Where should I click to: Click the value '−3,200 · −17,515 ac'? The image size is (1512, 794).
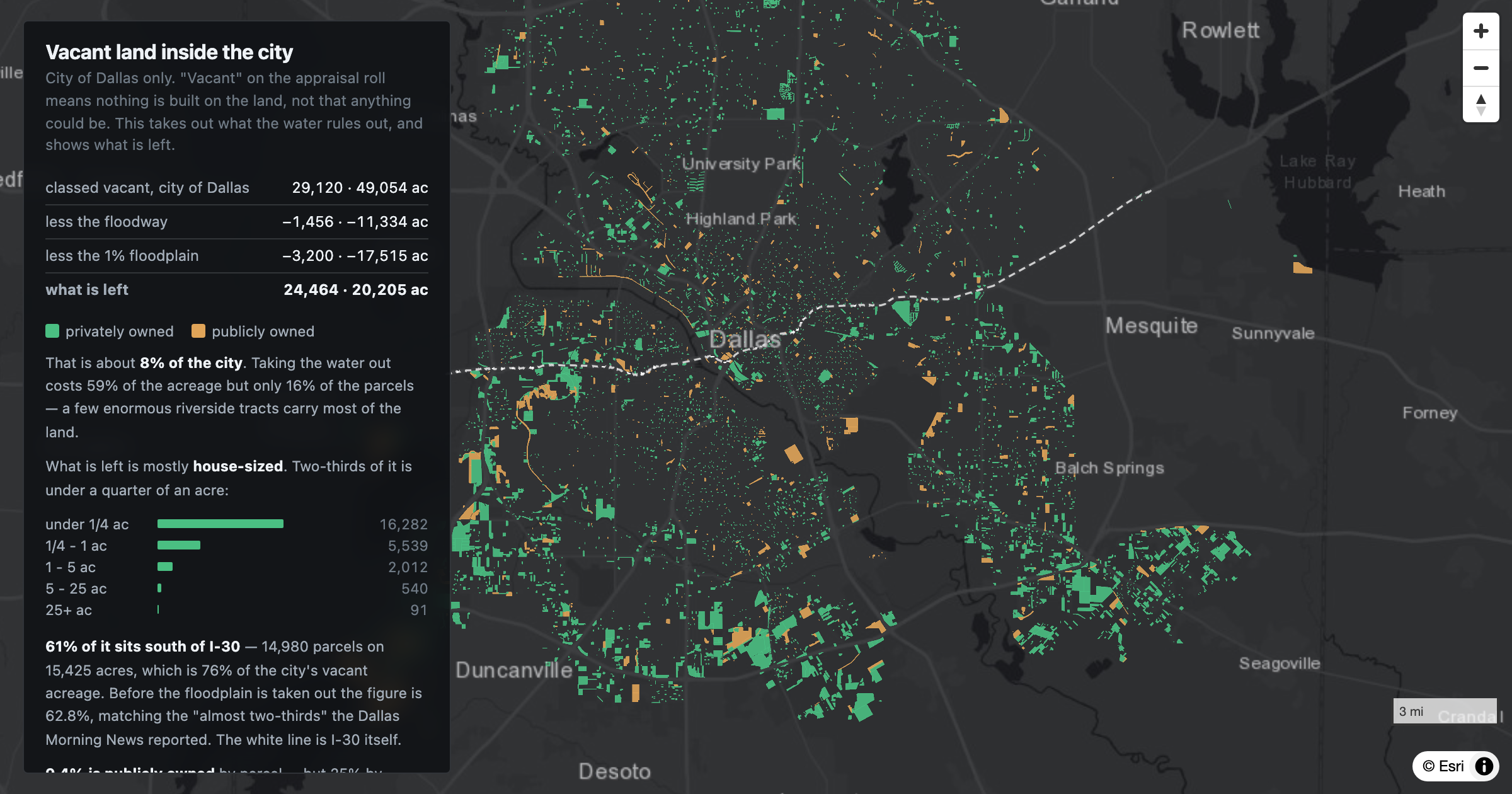[x=355, y=256]
